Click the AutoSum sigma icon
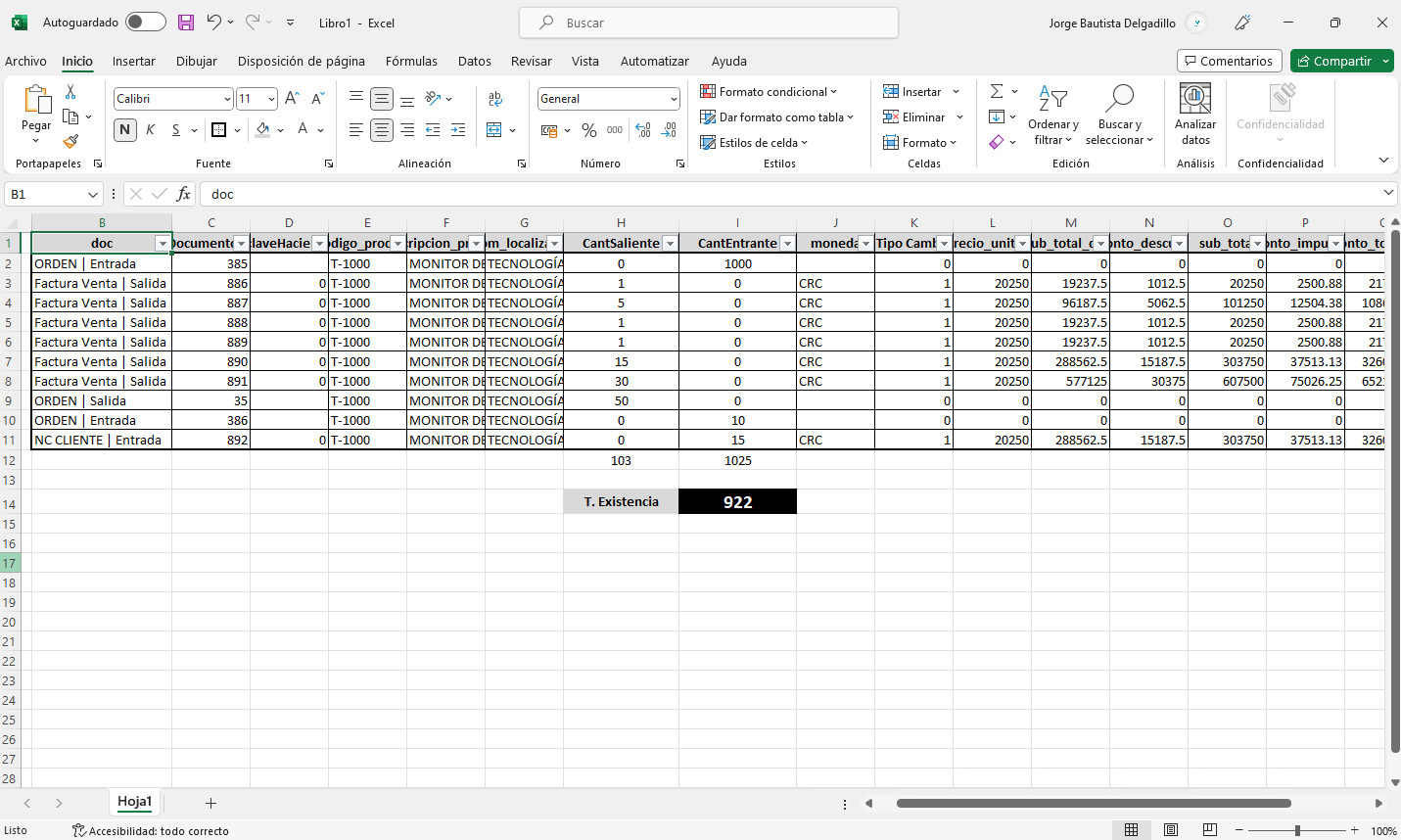Viewport: 1401px width, 840px height. click(x=997, y=91)
